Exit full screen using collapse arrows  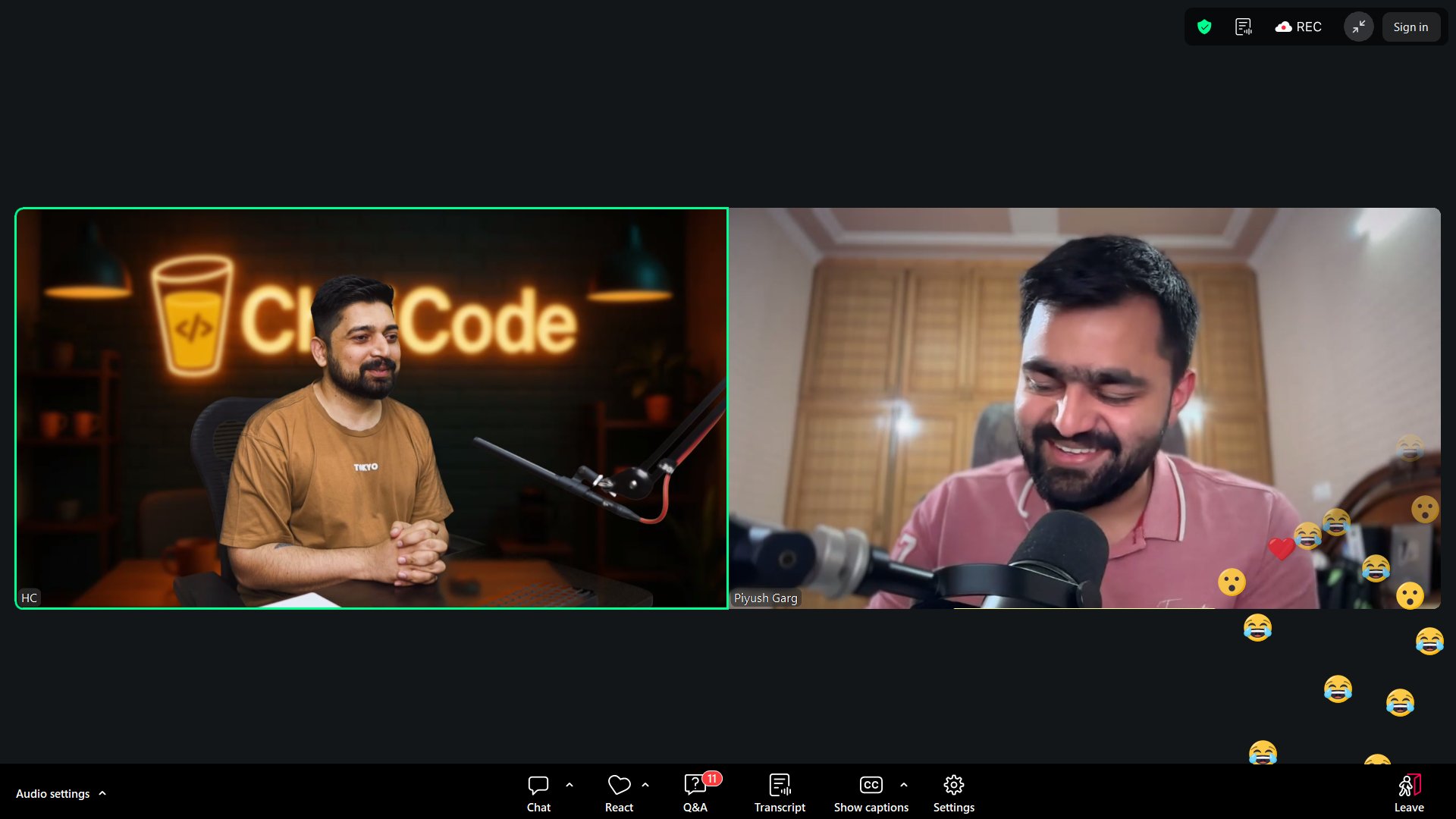pyautogui.click(x=1358, y=27)
